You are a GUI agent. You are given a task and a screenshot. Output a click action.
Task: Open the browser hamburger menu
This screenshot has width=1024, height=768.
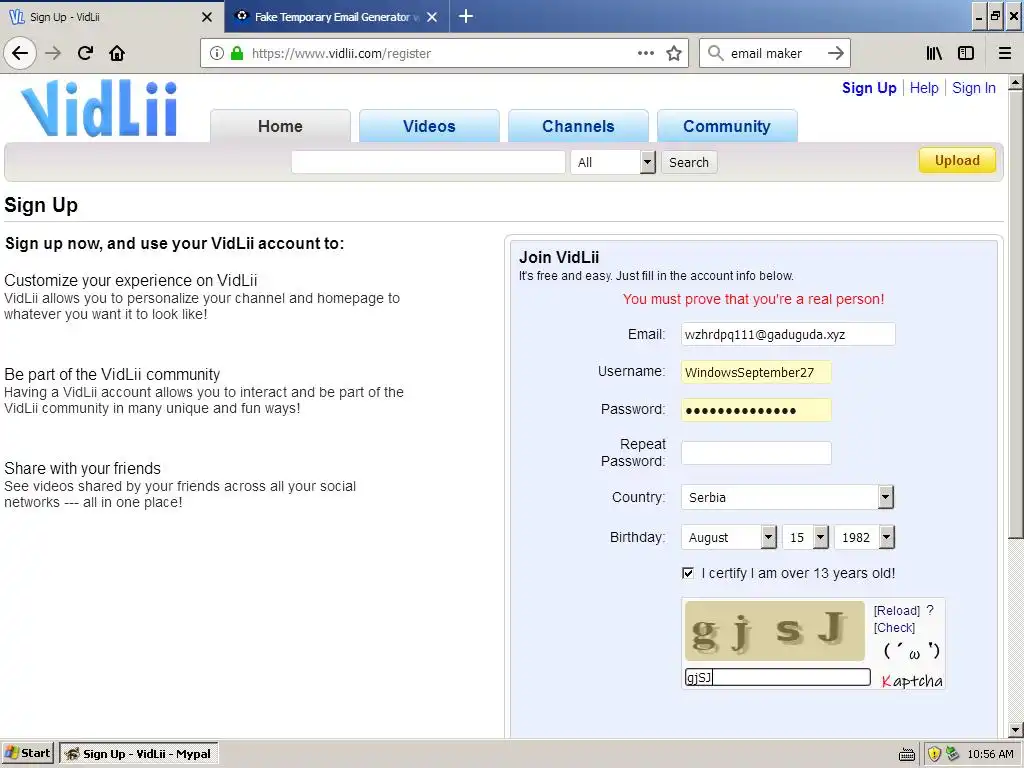[1005, 53]
